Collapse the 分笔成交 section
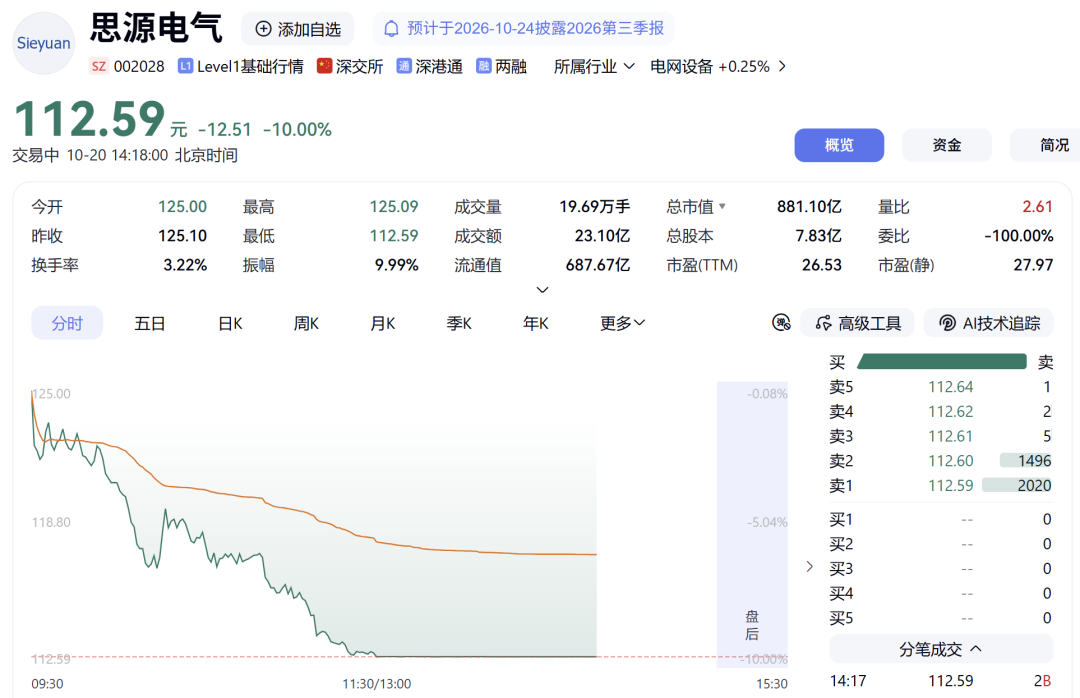Image resolution: width=1080 pixels, height=698 pixels. tap(941, 649)
